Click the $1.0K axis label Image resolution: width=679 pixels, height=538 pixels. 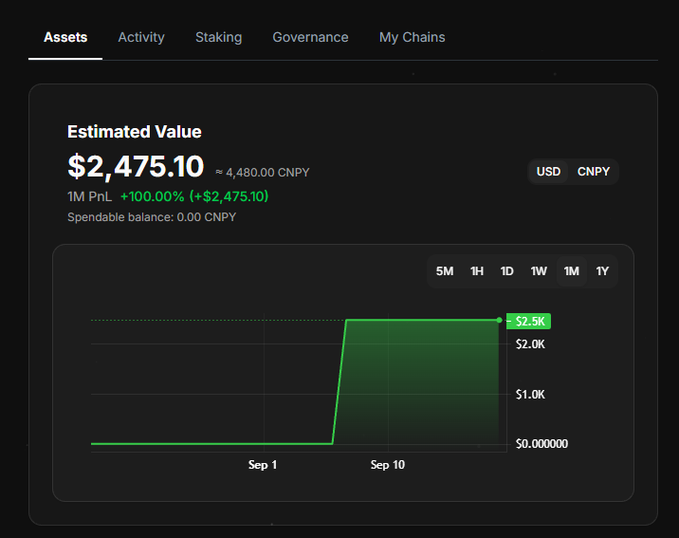[530, 395]
